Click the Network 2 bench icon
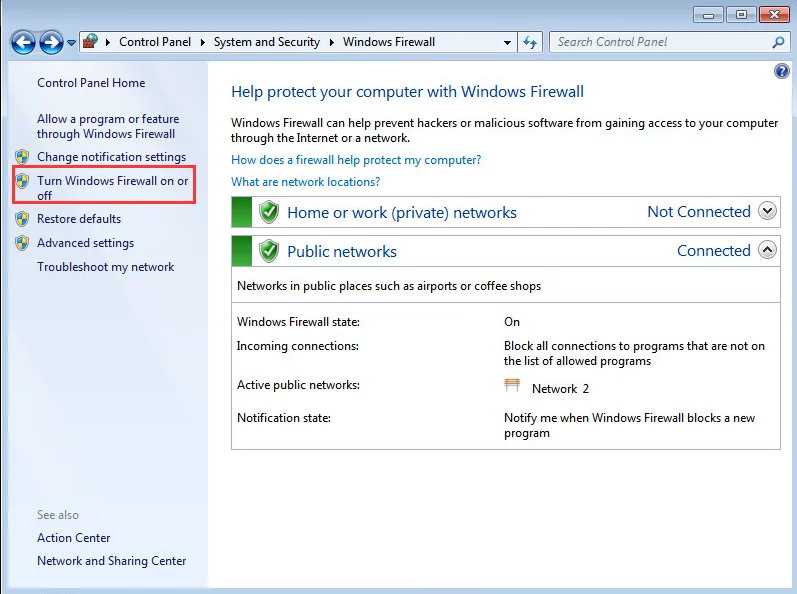 [x=512, y=386]
